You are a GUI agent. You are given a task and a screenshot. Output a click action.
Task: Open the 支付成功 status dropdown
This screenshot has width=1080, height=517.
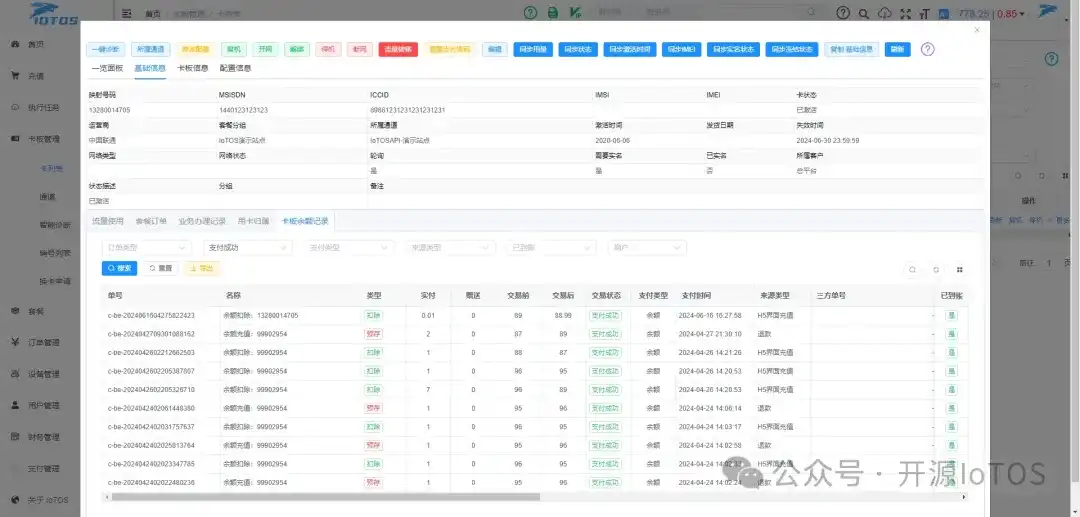click(x=248, y=247)
